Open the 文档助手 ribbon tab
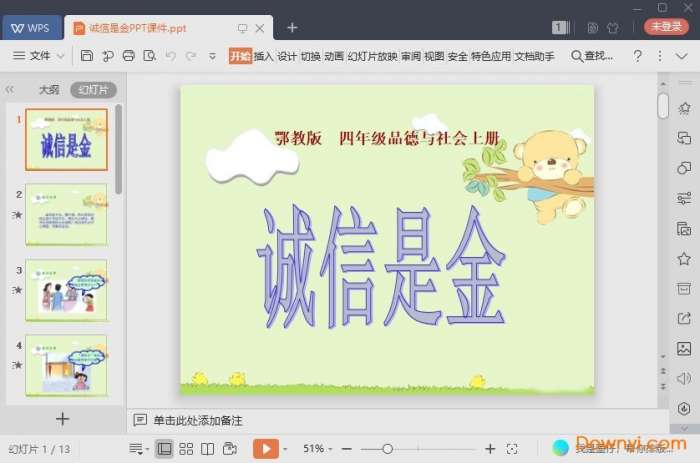 click(534, 56)
